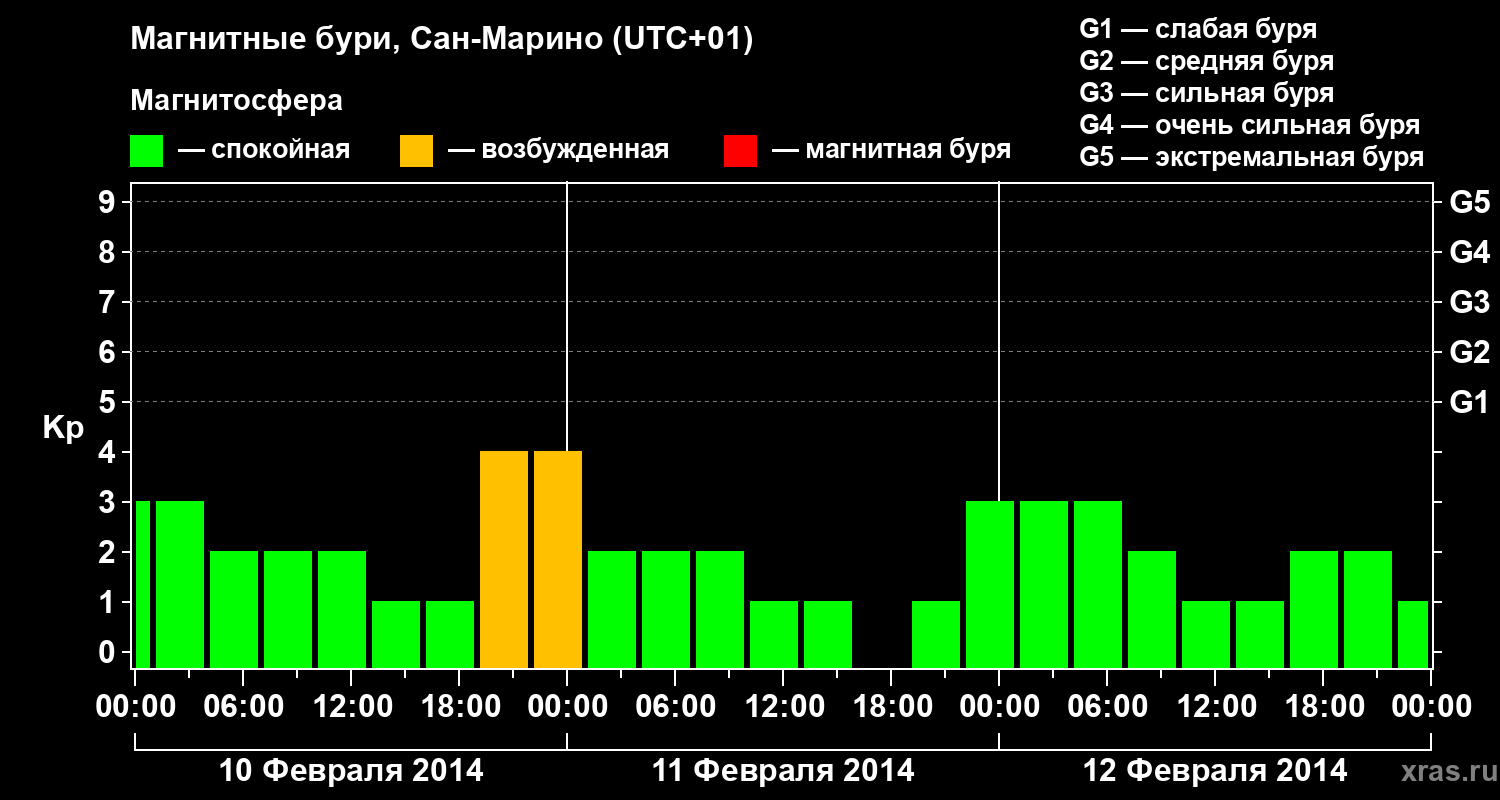Click the red 'магнитная буря' legend swatch
This screenshot has width=1500, height=800.
pos(740,151)
